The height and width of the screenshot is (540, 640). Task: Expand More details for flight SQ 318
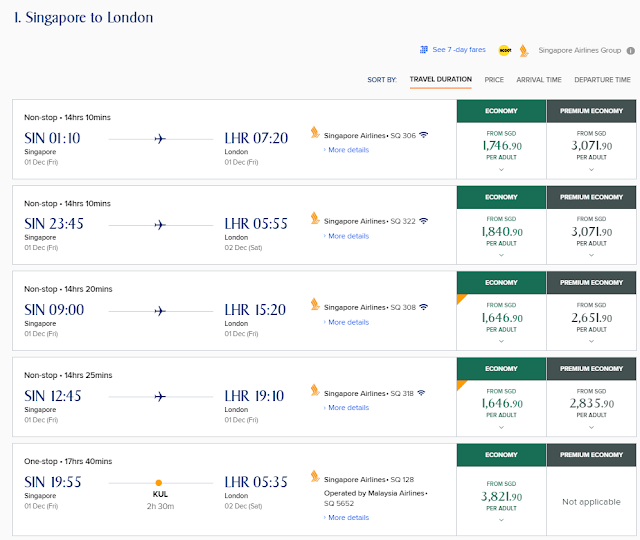tap(346, 408)
